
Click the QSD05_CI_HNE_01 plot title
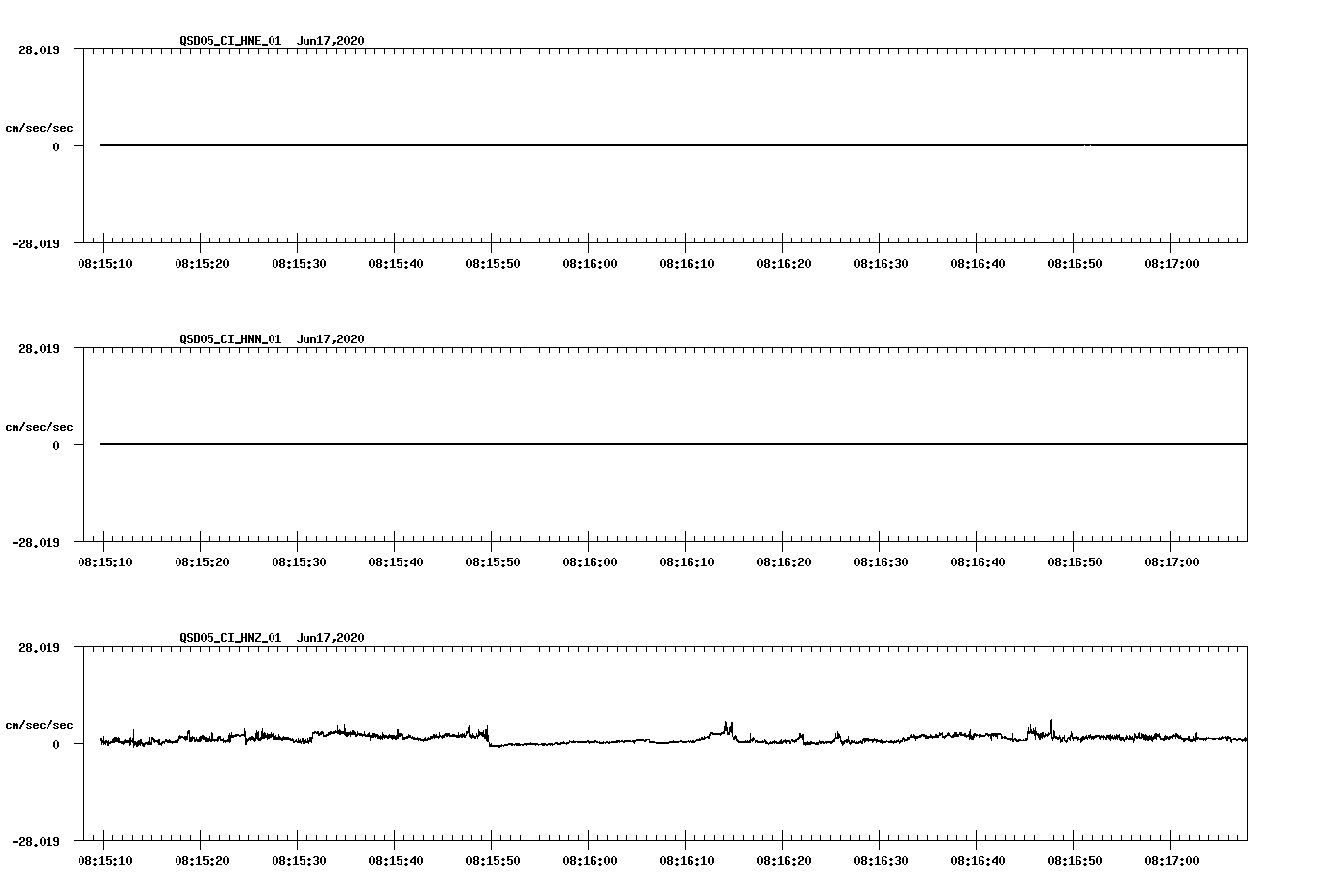pyautogui.click(x=272, y=41)
